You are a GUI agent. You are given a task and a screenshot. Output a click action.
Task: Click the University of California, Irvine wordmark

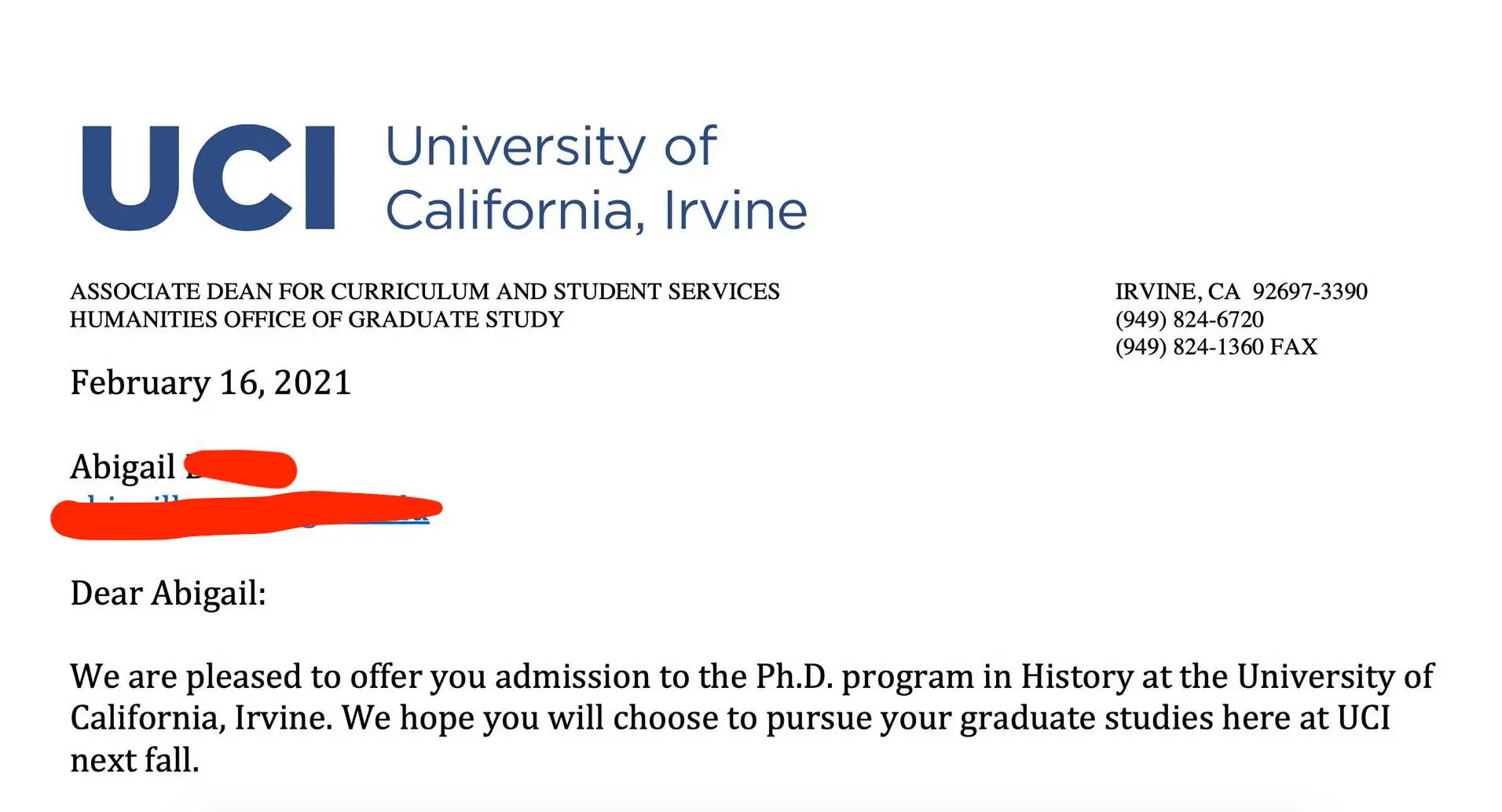pyautogui.click(x=595, y=178)
